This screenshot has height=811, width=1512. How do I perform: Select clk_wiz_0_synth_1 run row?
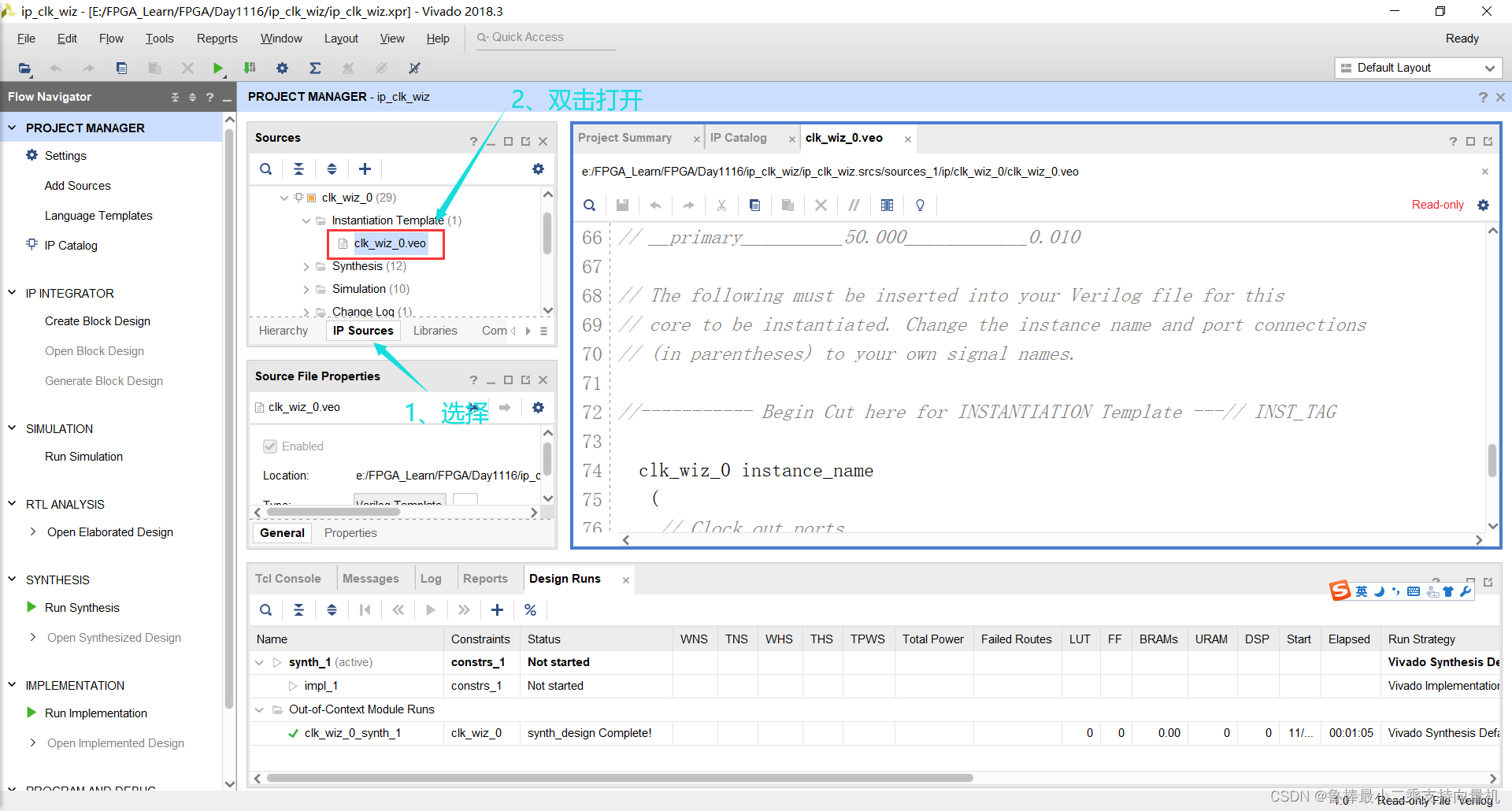(x=874, y=733)
